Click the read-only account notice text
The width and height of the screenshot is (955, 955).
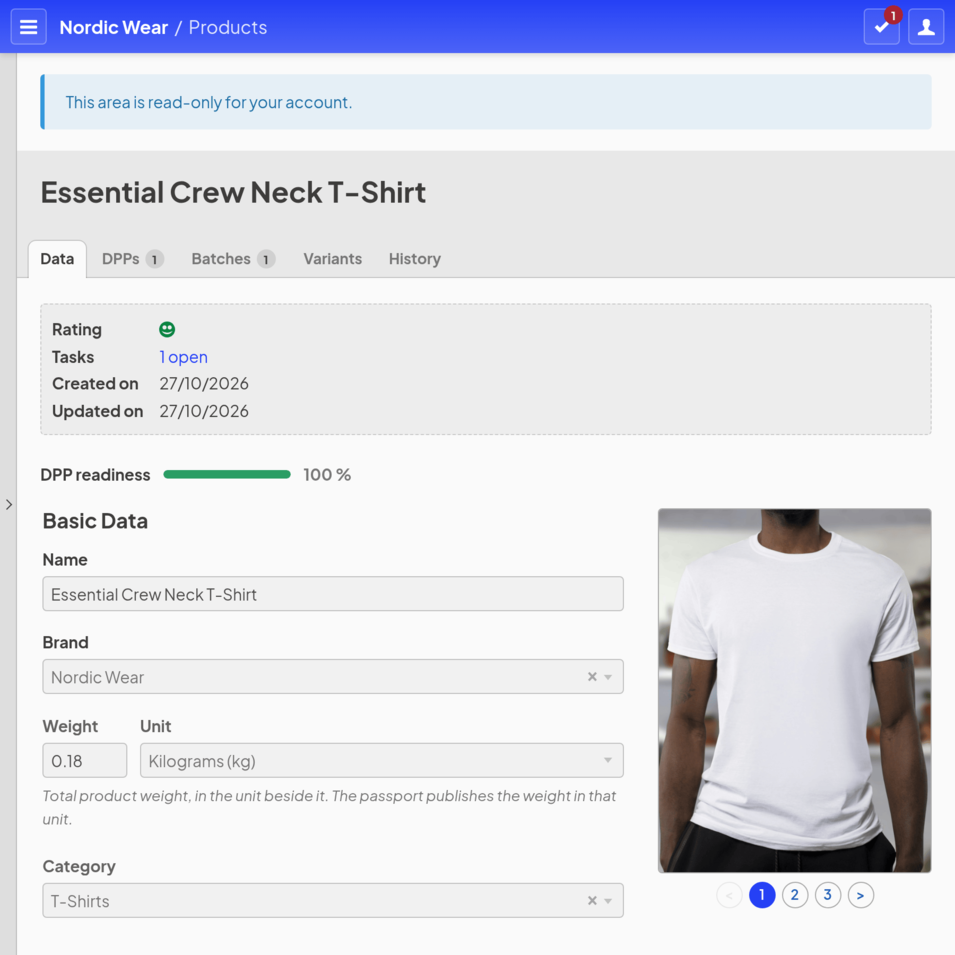tap(209, 102)
